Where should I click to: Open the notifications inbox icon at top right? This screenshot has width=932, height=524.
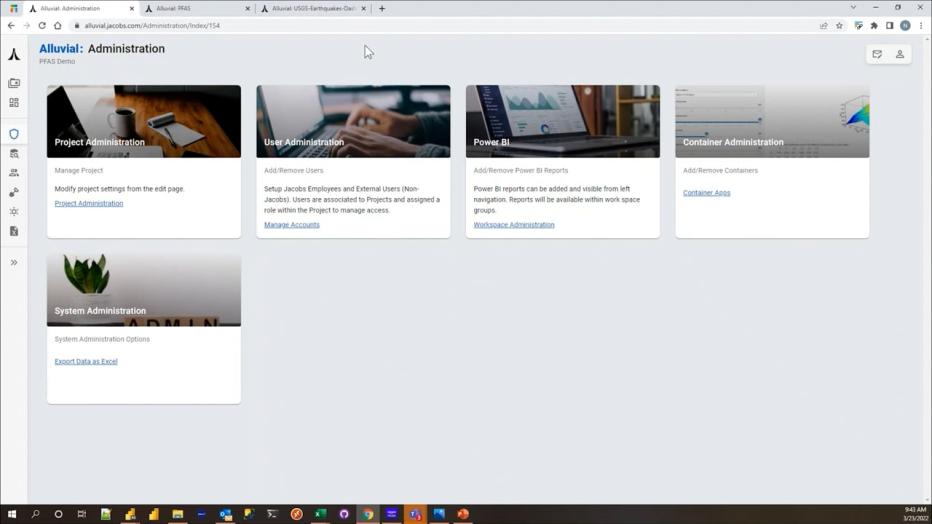(877, 54)
